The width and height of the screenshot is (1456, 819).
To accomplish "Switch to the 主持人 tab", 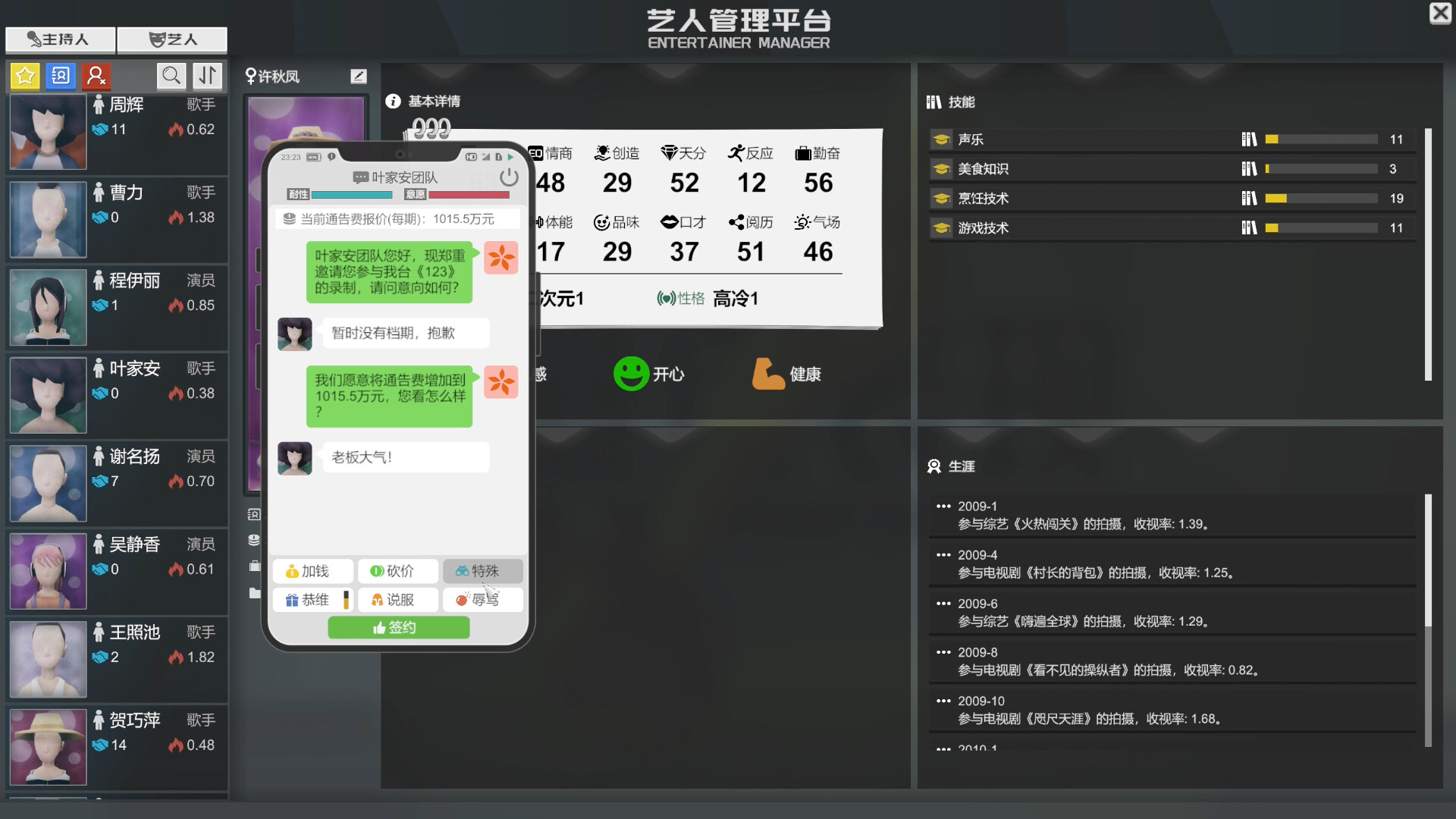I will pos(60,39).
